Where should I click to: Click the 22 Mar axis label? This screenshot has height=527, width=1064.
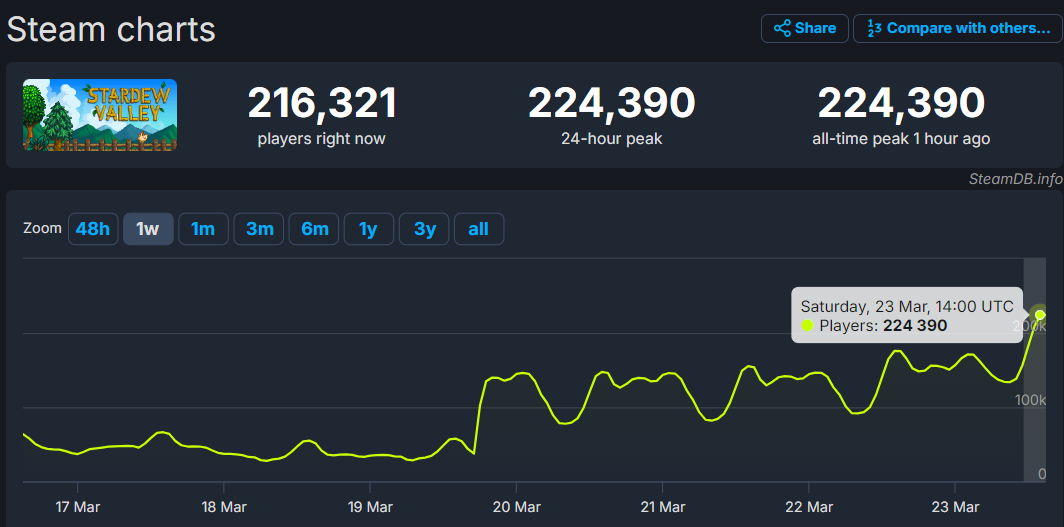click(809, 507)
